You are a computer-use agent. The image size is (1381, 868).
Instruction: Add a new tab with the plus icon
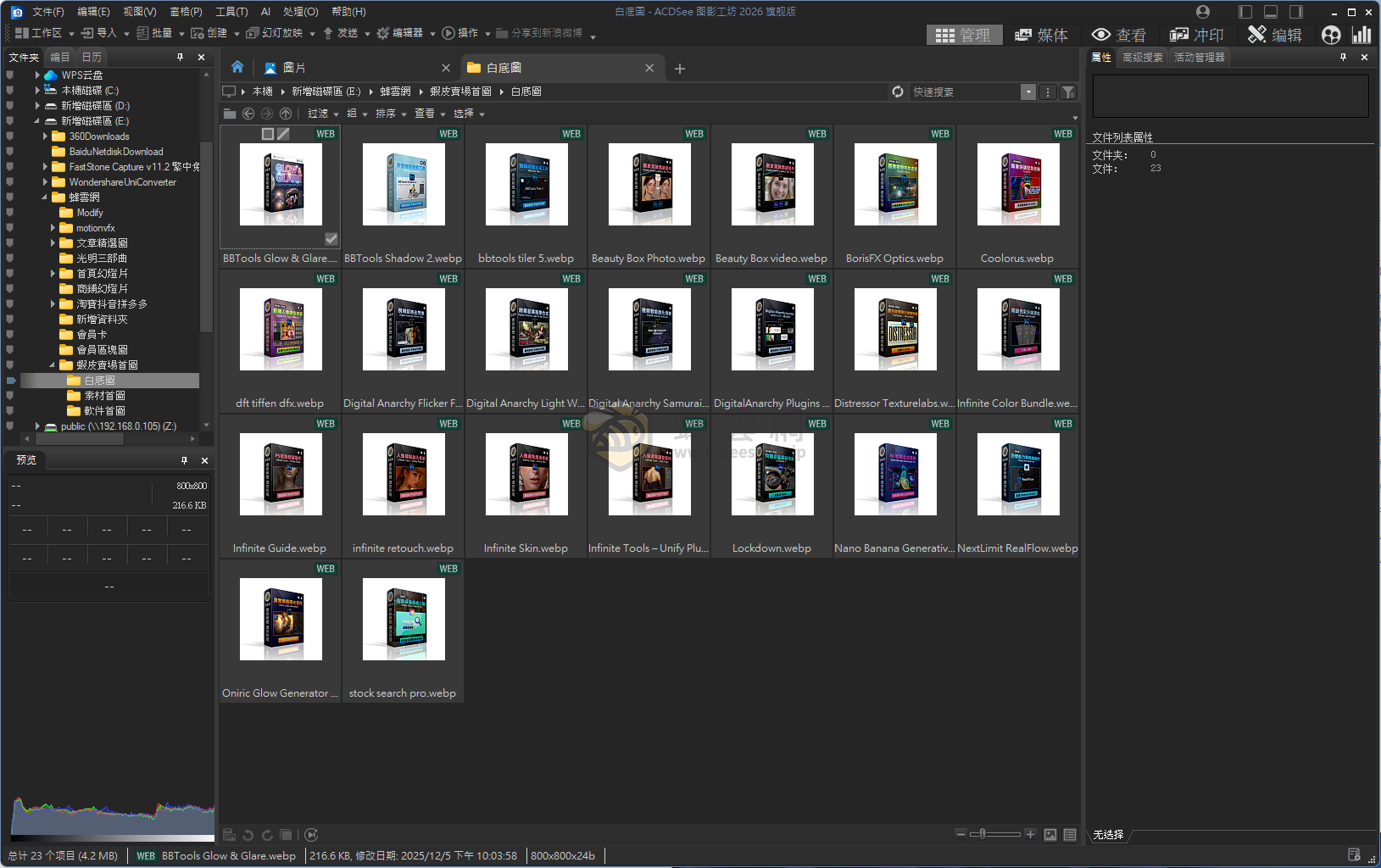[680, 69]
